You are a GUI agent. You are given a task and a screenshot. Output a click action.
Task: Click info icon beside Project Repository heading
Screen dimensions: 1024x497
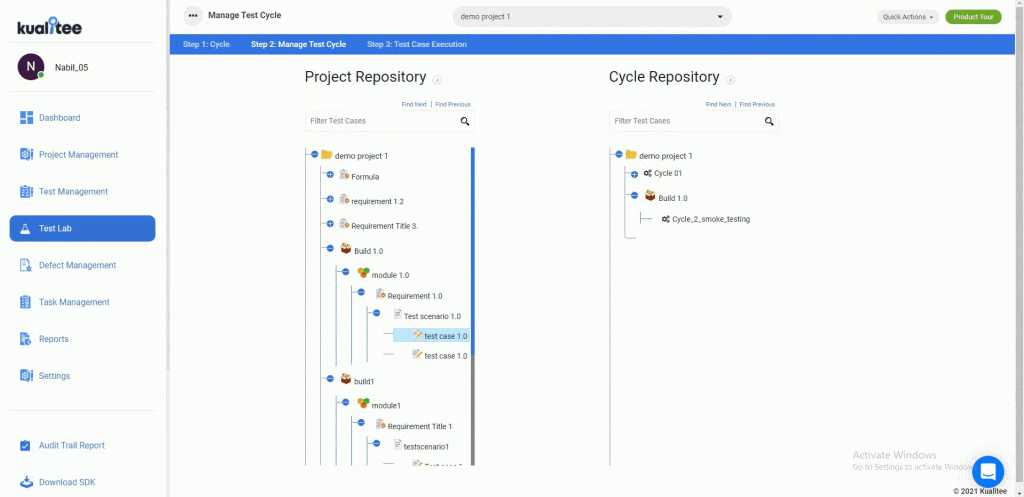[x=438, y=80]
